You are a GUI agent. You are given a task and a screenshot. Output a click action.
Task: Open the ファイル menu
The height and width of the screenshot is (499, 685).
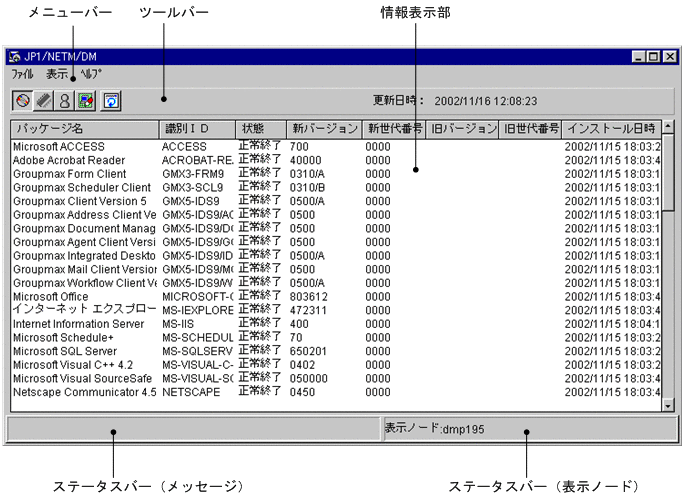tap(22, 74)
